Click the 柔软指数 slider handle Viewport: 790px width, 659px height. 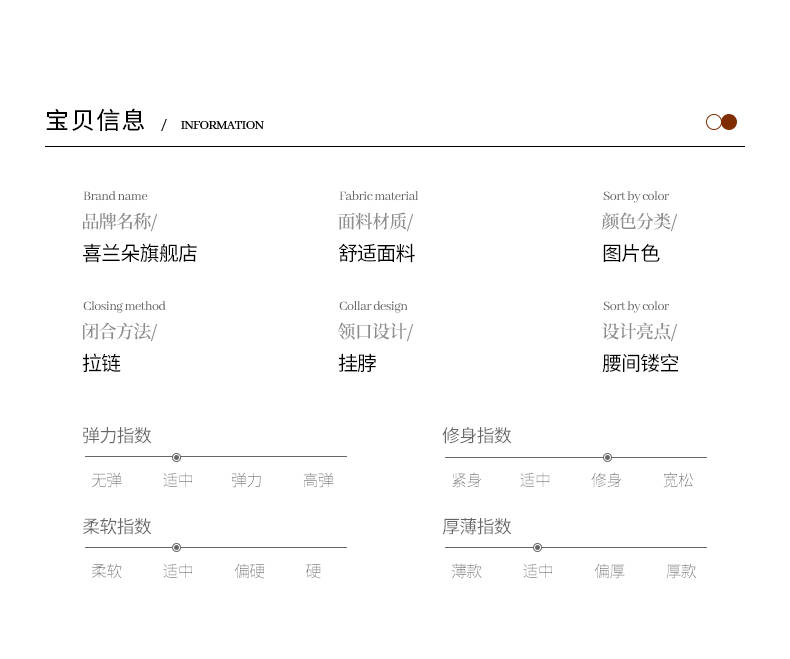pyautogui.click(x=176, y=547)
